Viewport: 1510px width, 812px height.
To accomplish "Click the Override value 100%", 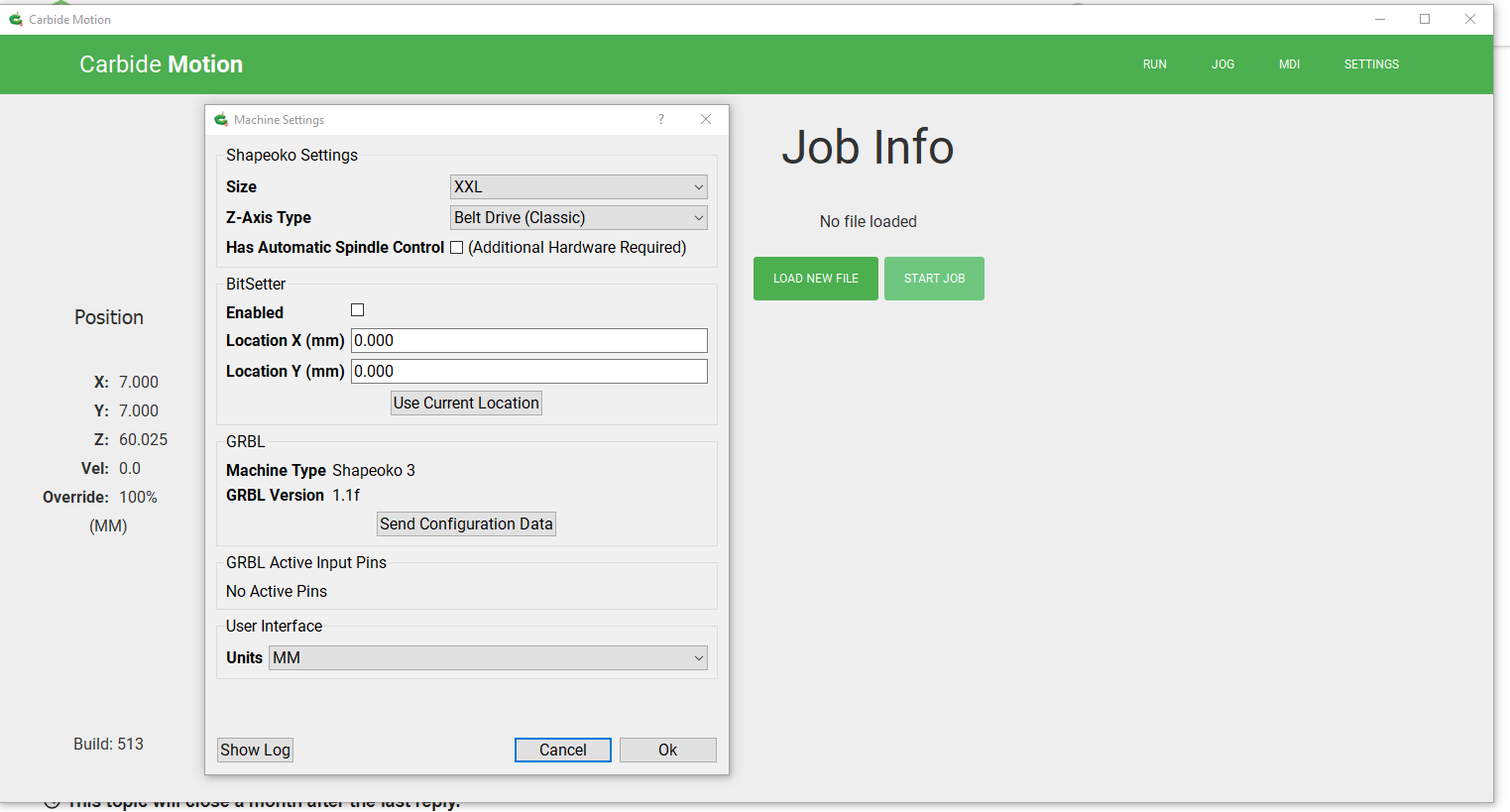I will point(138,497).
